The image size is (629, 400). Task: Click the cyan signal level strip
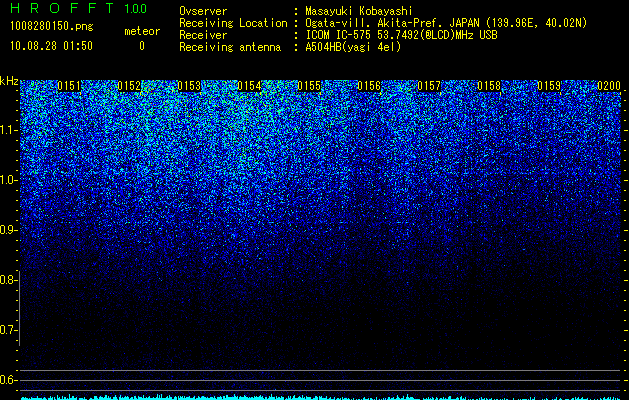point(321,397)
